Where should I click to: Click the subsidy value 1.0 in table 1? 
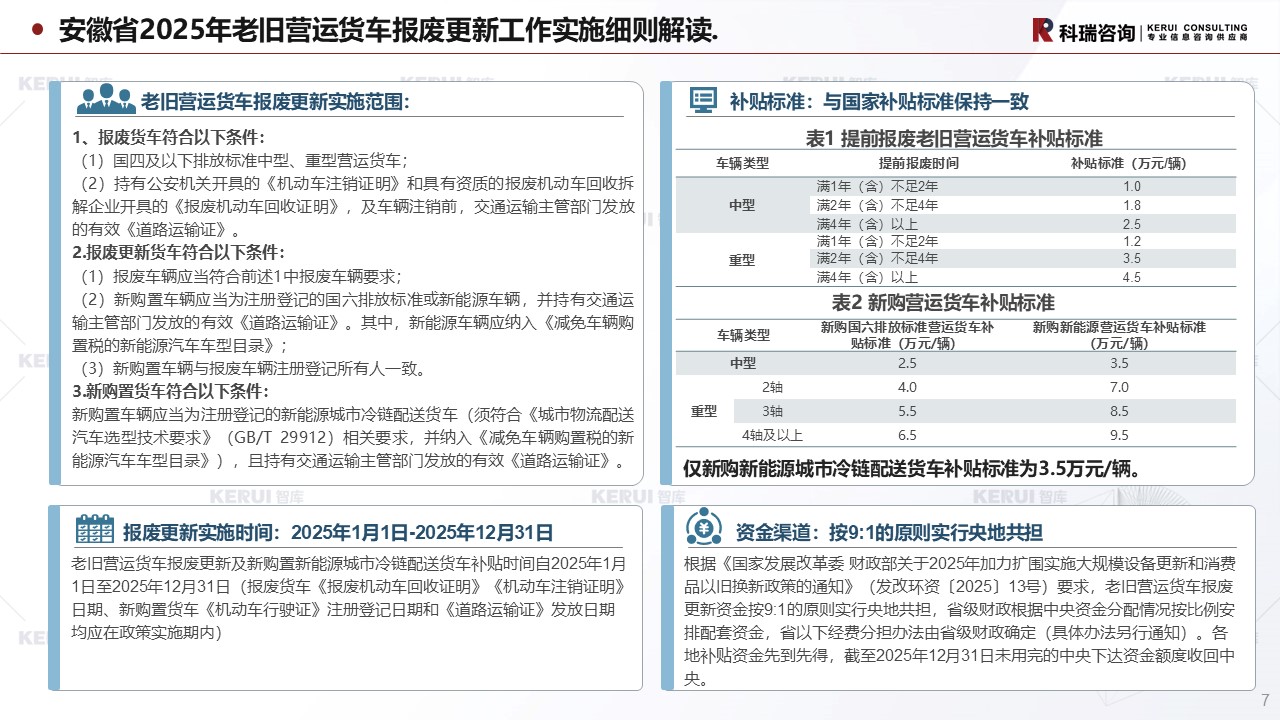(x=1132, y=187)
